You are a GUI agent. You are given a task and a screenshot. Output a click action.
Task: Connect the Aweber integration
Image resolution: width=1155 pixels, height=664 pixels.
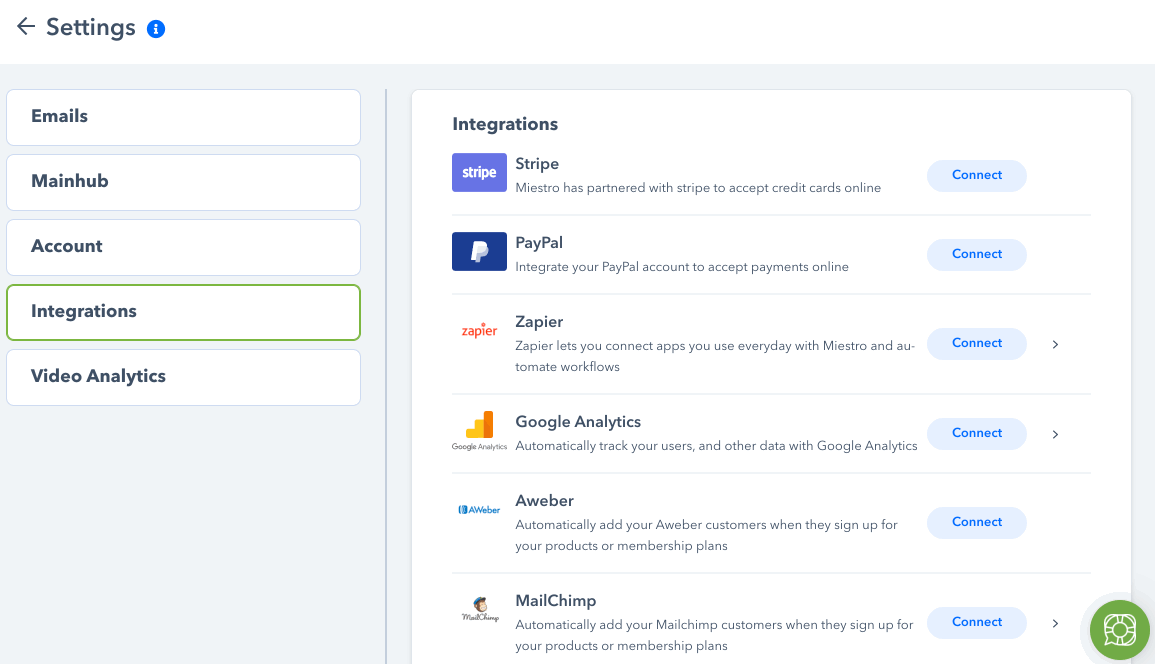[x=977, y=523]
